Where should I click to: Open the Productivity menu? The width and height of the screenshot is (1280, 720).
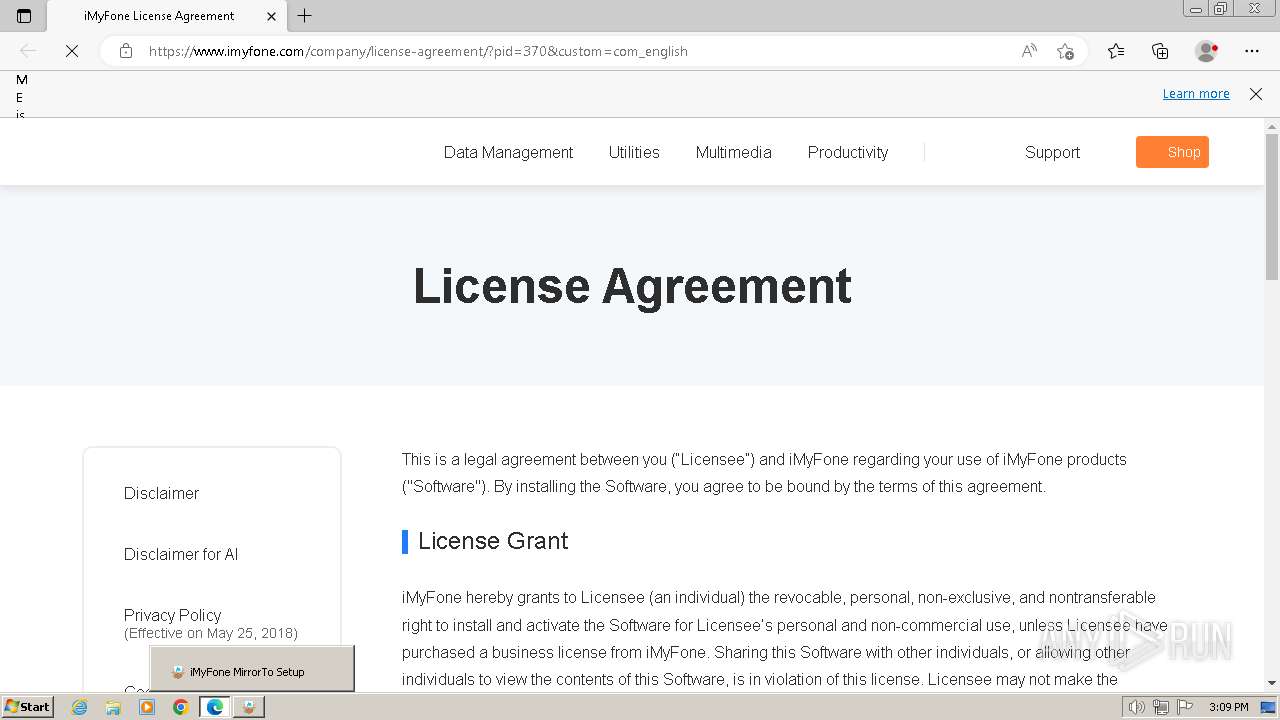click(x=848, y=152)
